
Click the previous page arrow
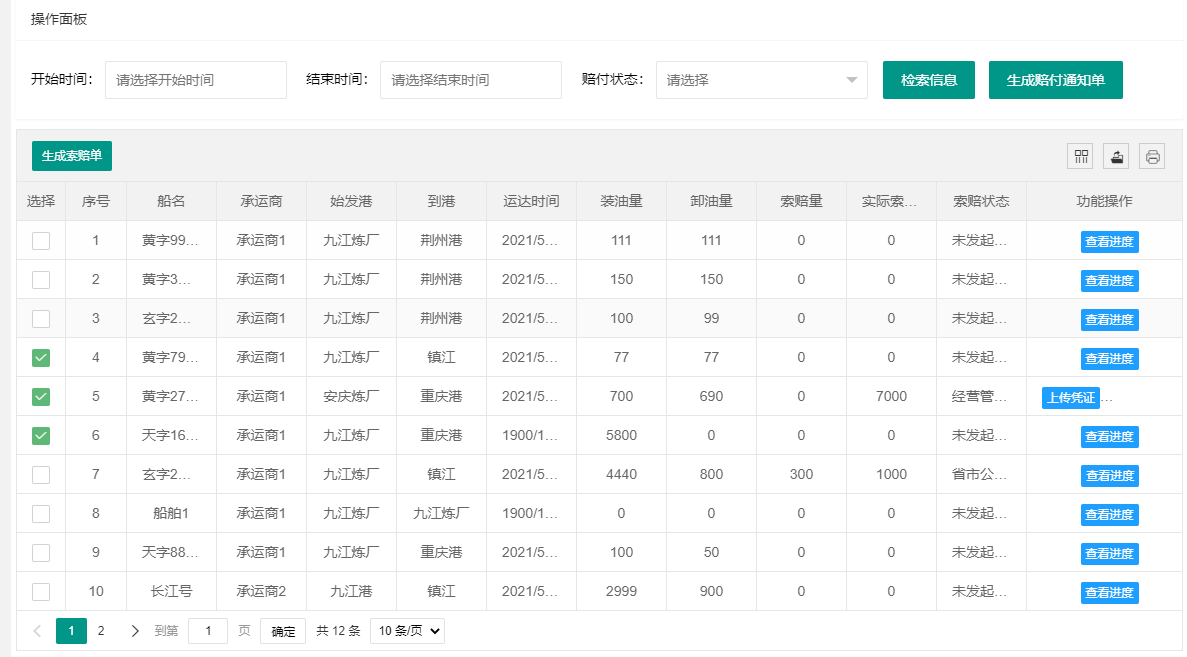click(x=38, y=631)
